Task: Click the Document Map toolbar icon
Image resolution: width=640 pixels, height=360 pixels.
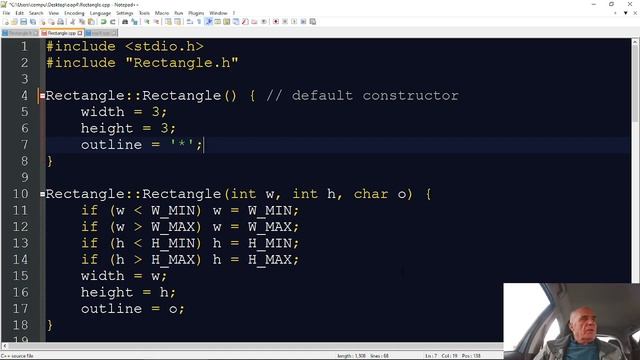Action: tap(227, 22)
